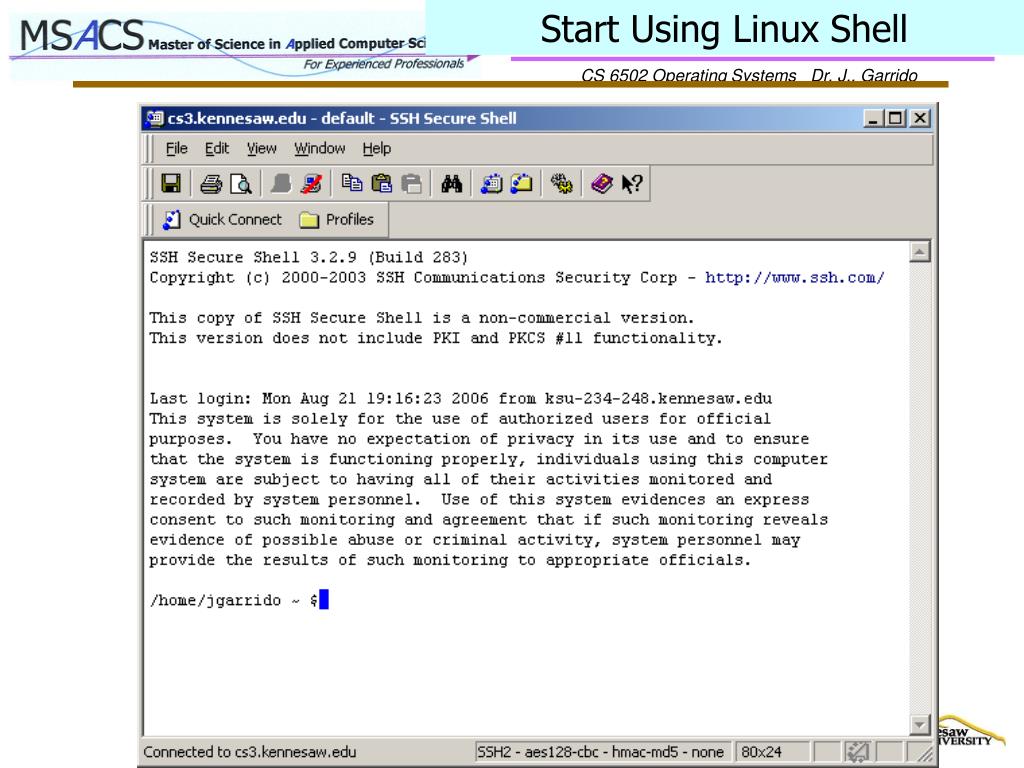Click the Paste clipboard icon
Screen dimensions: 1024x768
(x=381, y=184)
